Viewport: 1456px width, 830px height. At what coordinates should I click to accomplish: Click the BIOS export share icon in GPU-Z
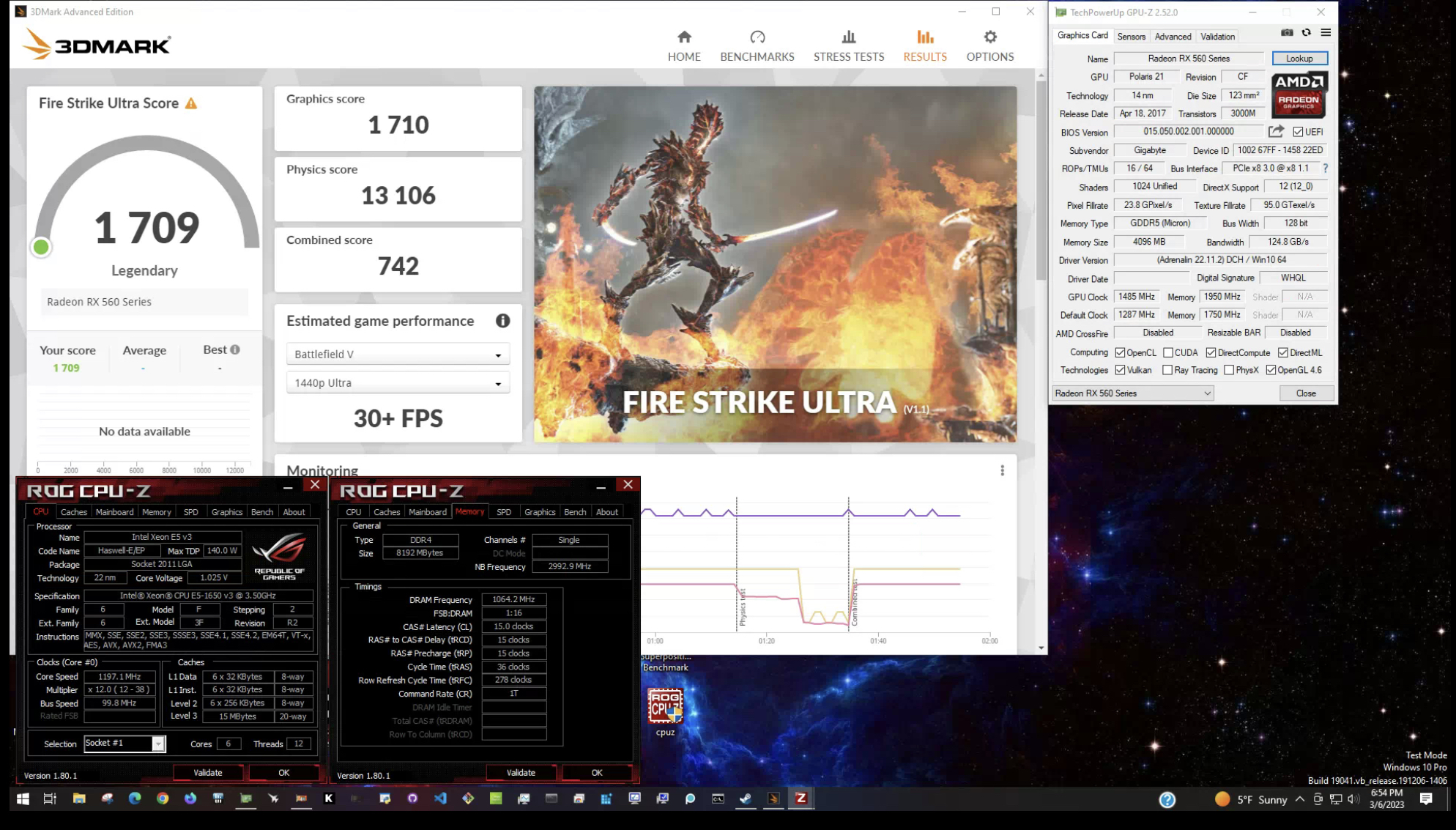tap(1276, 132)
